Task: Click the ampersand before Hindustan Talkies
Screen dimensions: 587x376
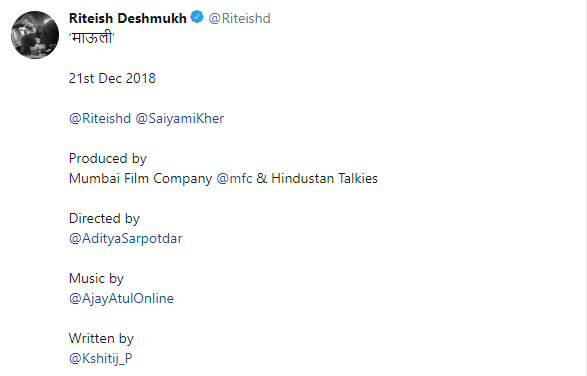Action: [x=262, y=178]
